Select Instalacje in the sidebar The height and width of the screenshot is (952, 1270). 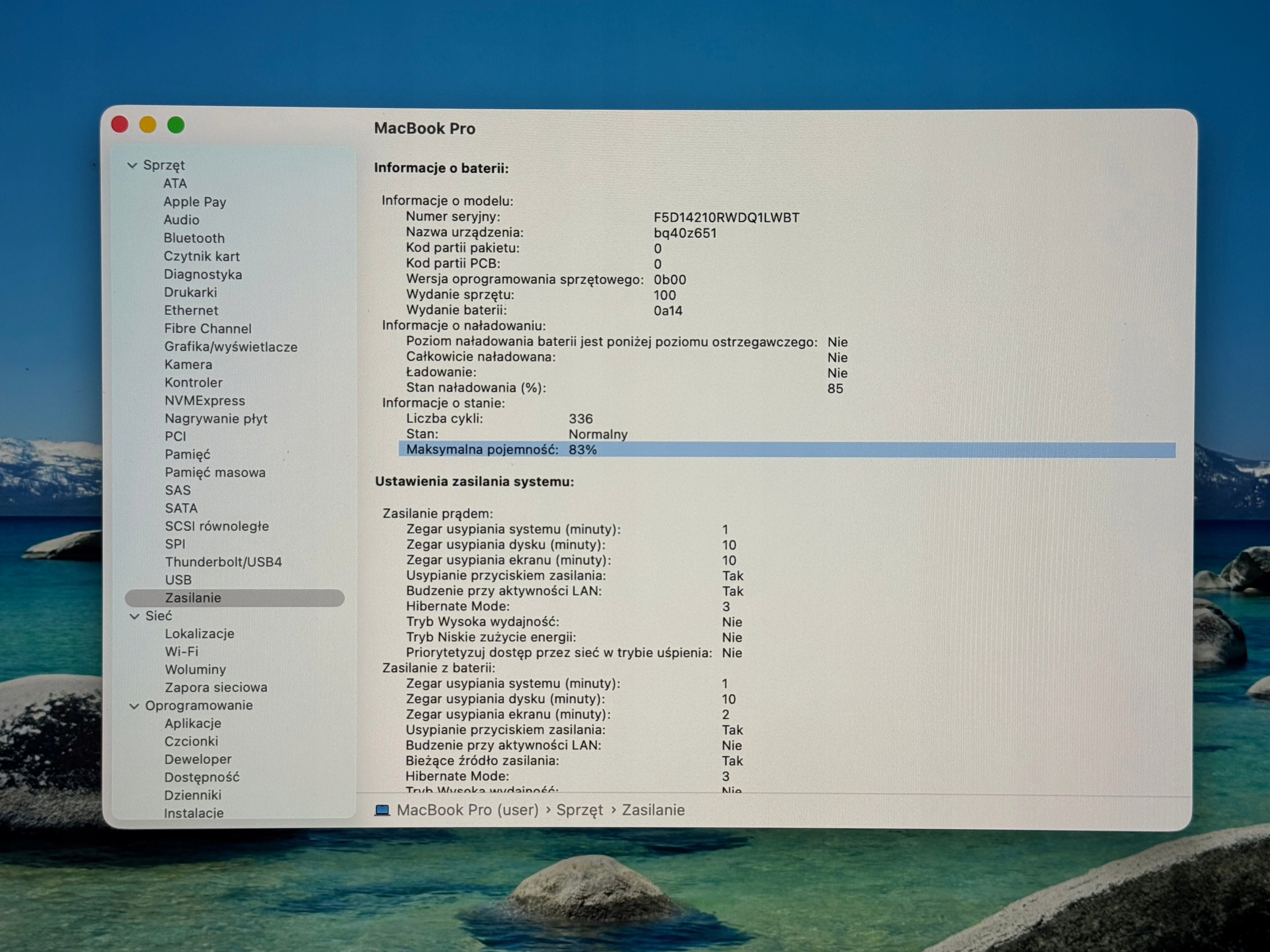[x=194, y=813]
